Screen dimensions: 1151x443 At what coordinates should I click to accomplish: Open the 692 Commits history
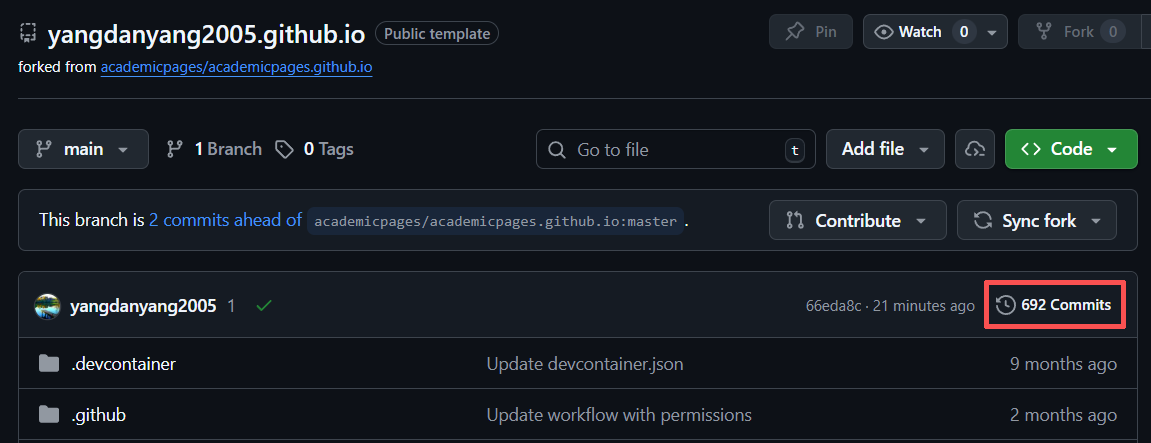pos(1054,305)
